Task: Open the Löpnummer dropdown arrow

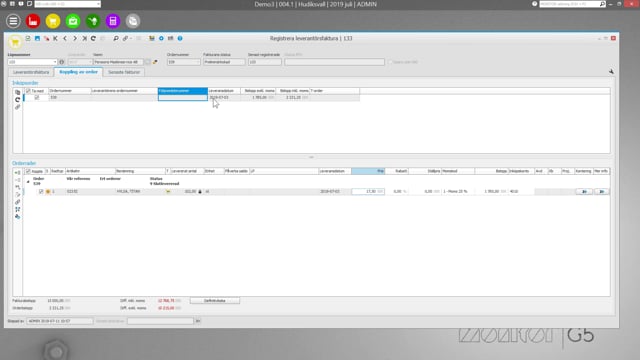Action: click(x=55, y=62)
